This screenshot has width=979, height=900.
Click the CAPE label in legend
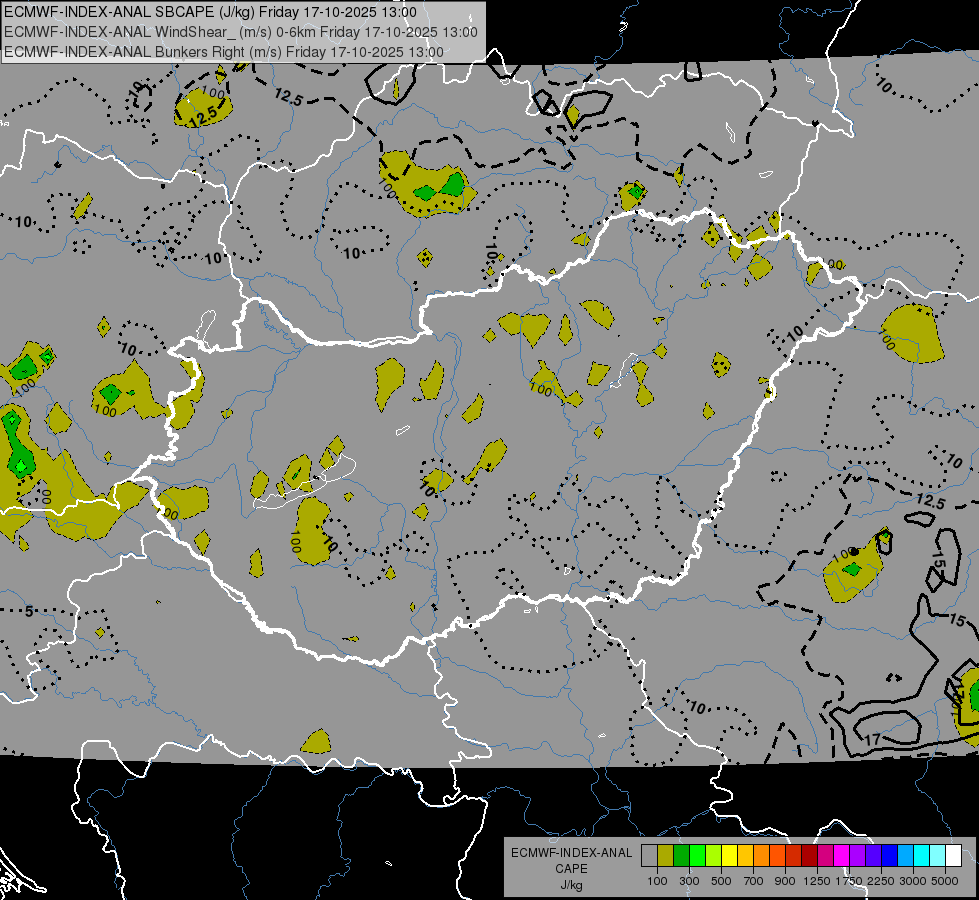point(571,869)
